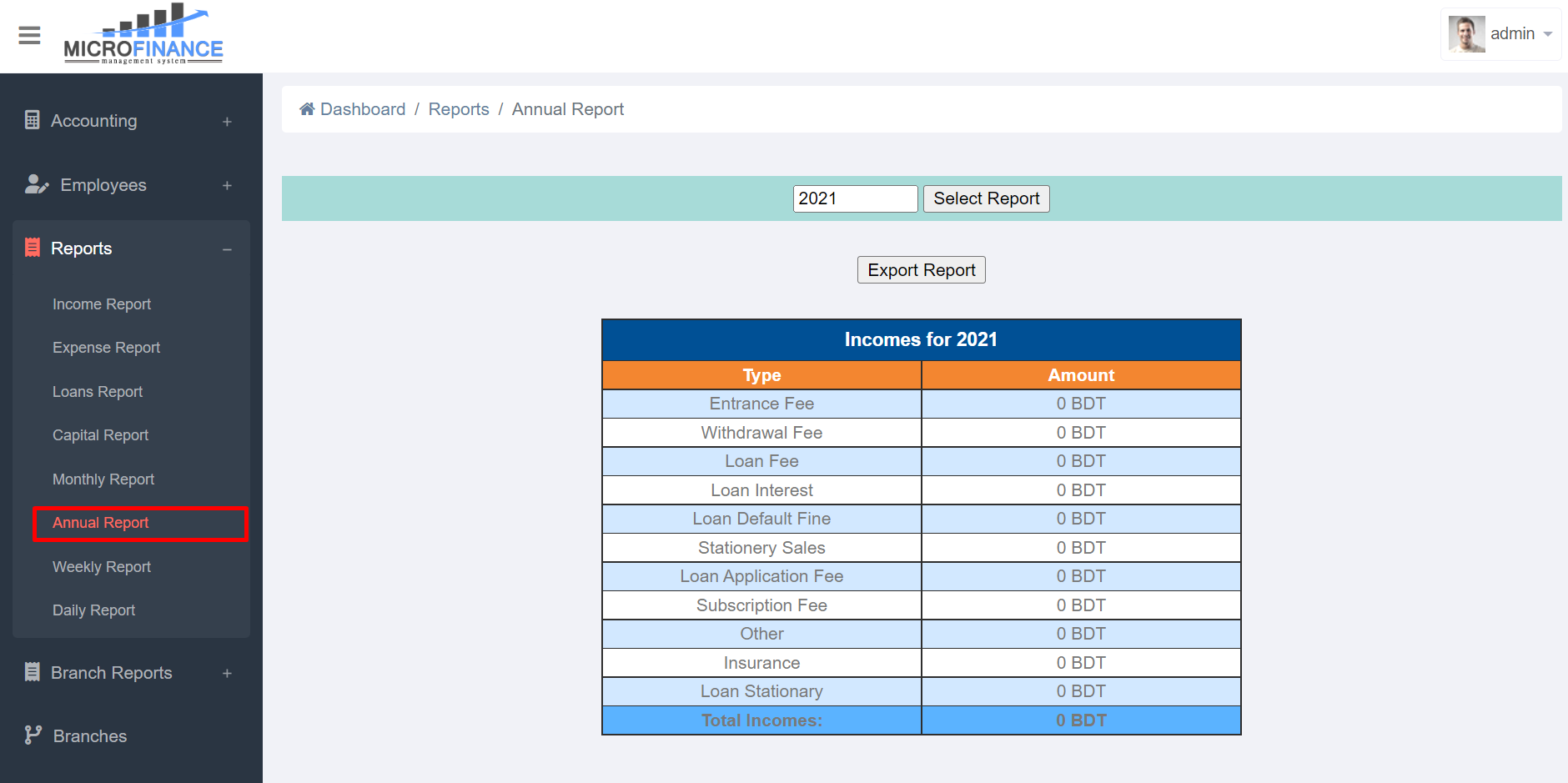The image size is (1568, 783).
Task: Focus the year input showing 2021
Action: click(855, 198)
